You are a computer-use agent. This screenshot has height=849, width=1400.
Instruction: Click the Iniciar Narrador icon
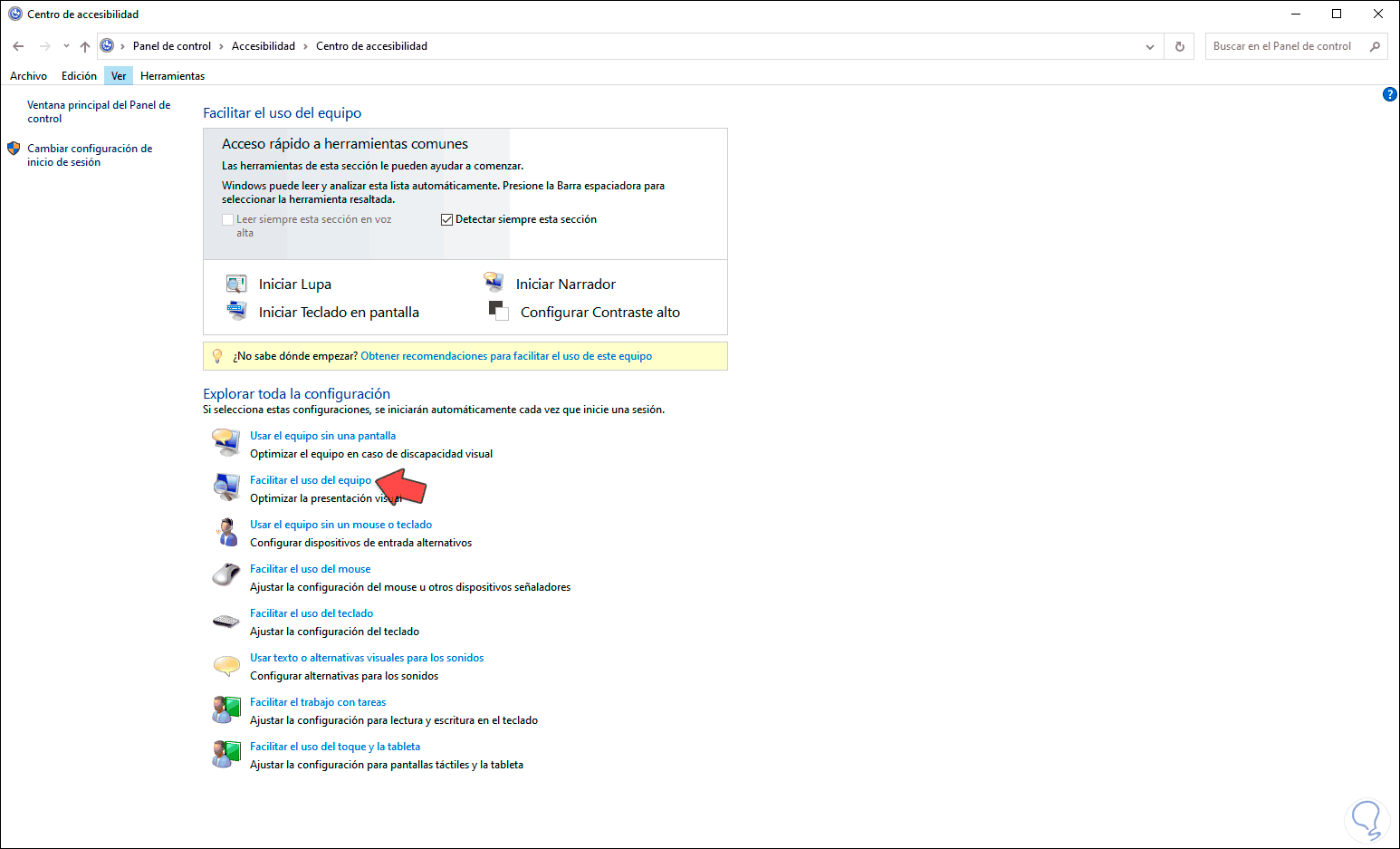[495, 281]
